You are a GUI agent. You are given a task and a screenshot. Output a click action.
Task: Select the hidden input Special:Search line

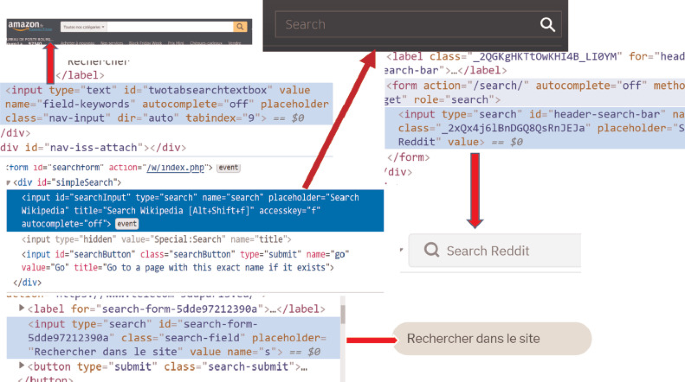tap(156, 239)
